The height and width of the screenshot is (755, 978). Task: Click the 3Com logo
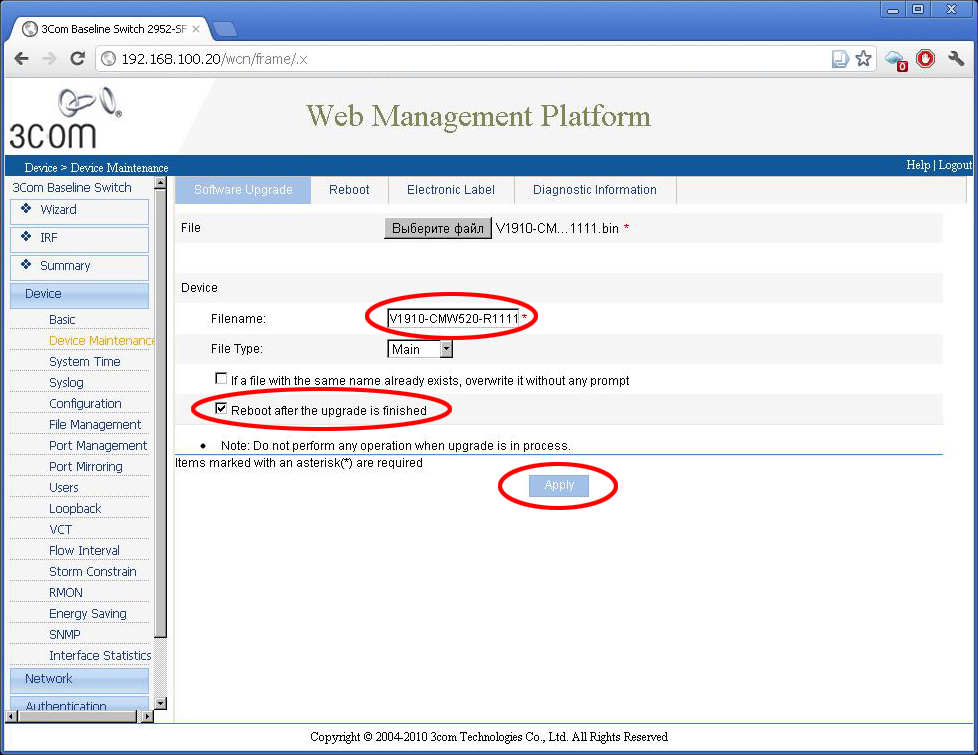click(x=66, y=119)
